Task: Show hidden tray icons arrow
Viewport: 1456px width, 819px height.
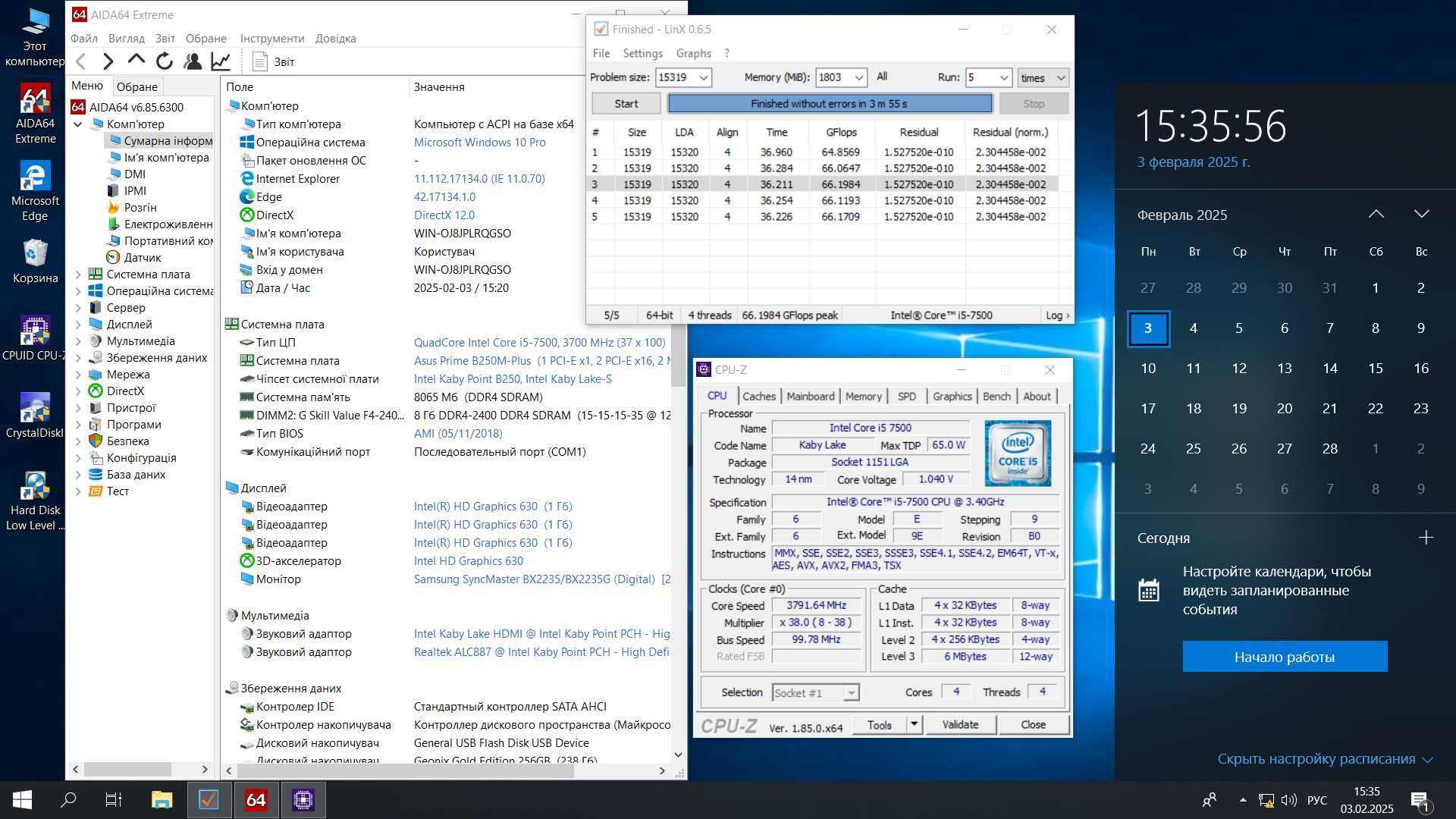Action: point(1243,800)
